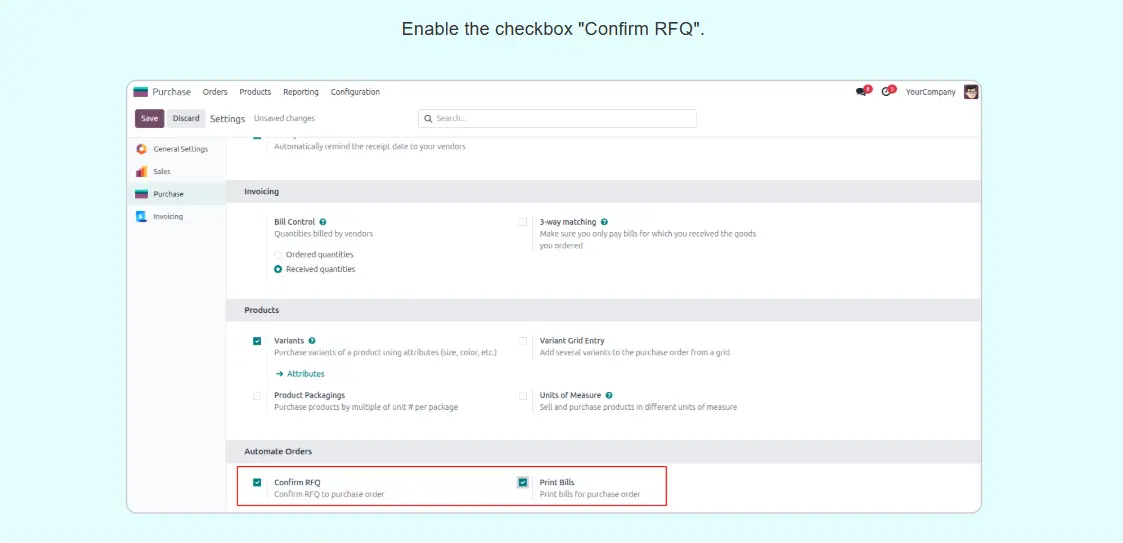Click the Purchase app logo icon
The width and height of the screenshot is (1123, 543).
pos(141,92)
